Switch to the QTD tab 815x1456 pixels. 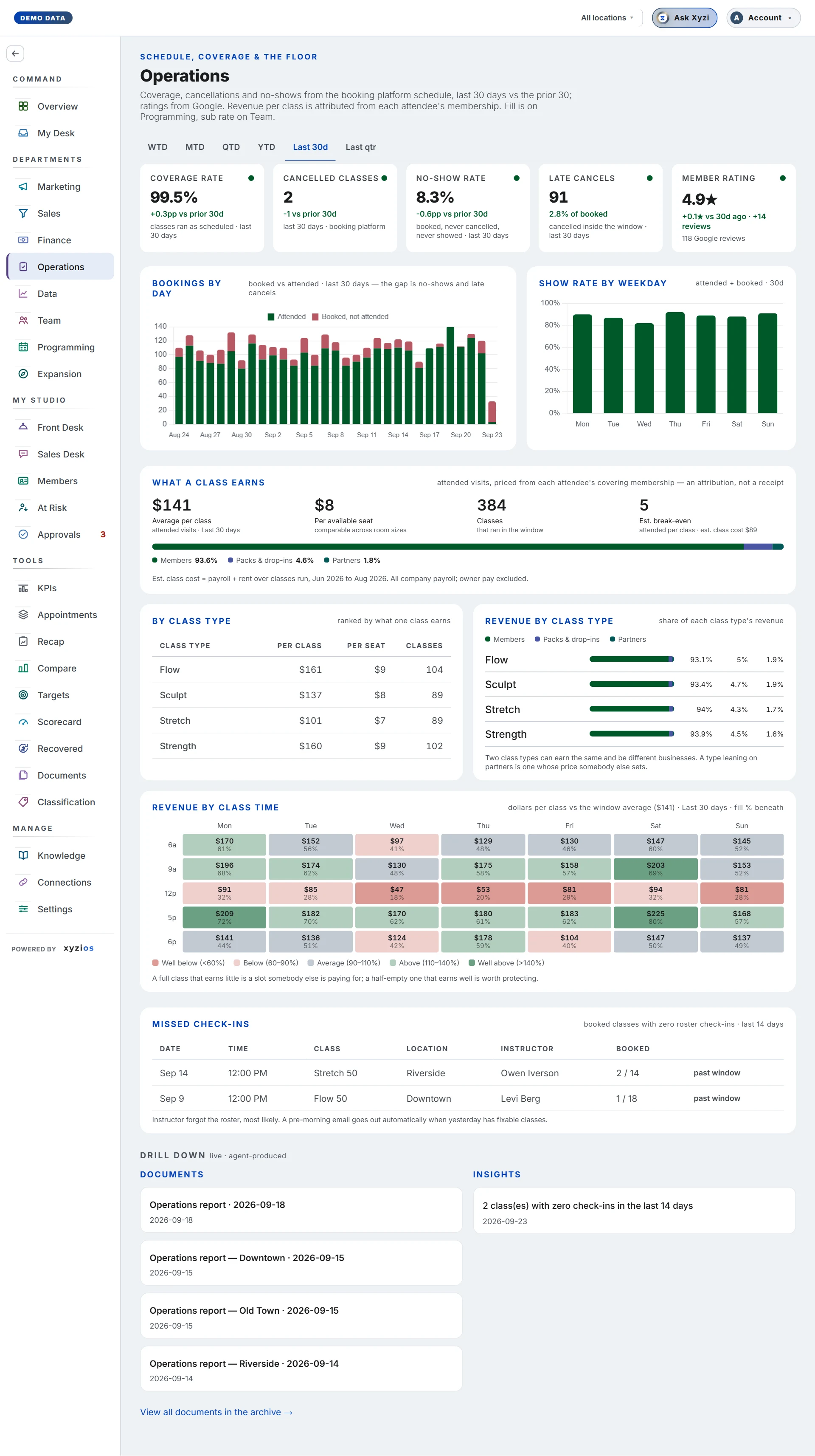(x=231, y=147)
